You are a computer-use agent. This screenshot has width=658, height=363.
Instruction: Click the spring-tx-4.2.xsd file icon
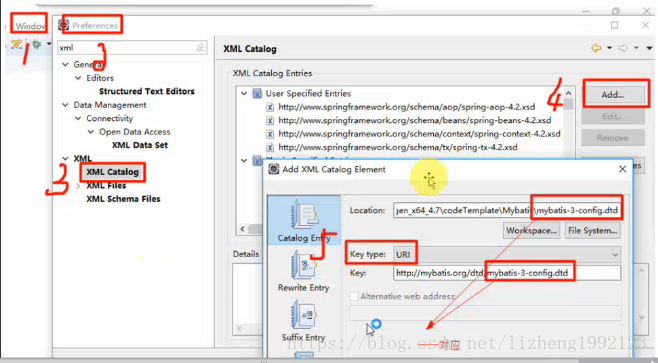coord(270,148)
